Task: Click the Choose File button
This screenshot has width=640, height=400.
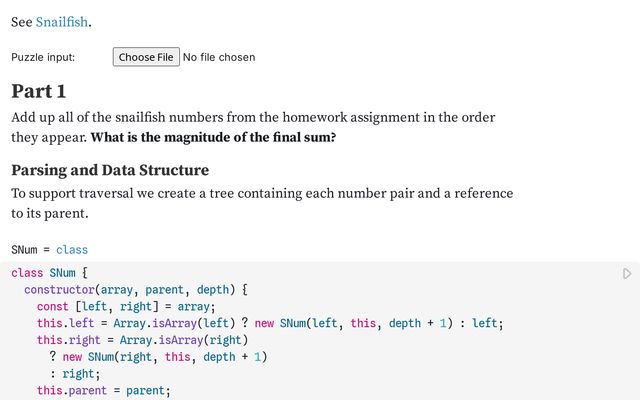Action: (146, 57)
